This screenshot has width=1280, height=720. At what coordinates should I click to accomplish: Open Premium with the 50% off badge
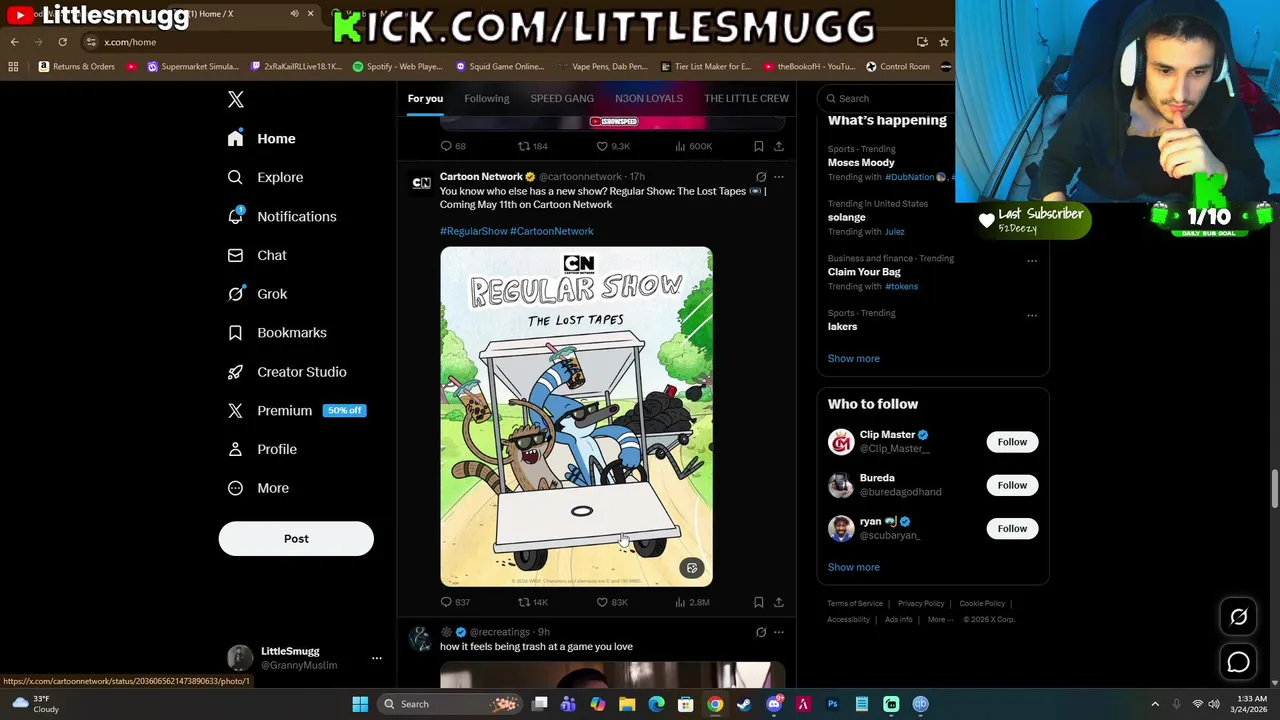(296, 411)
